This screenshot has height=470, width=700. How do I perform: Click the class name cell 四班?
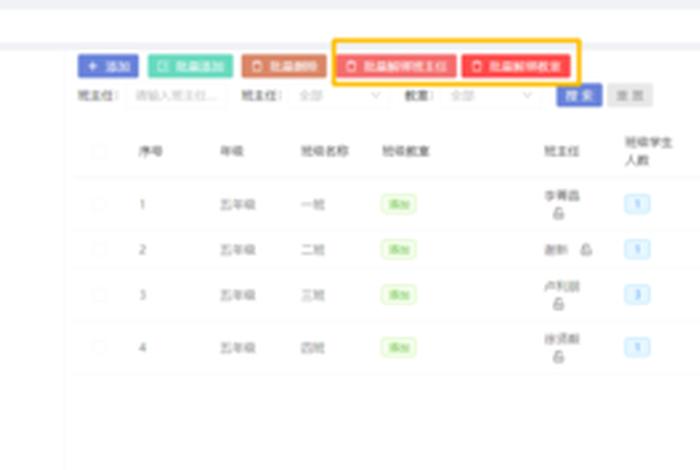click(x=312, y=348)
